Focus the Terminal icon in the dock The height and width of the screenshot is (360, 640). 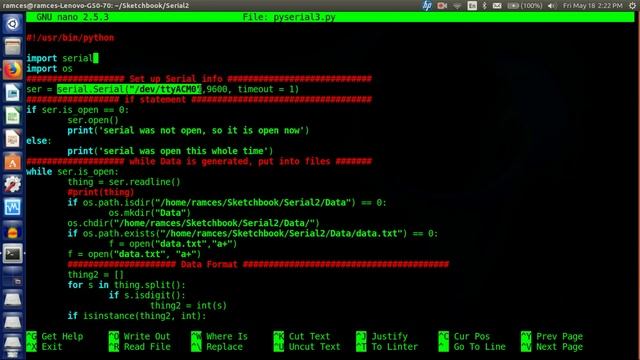[x=13, y=254]
